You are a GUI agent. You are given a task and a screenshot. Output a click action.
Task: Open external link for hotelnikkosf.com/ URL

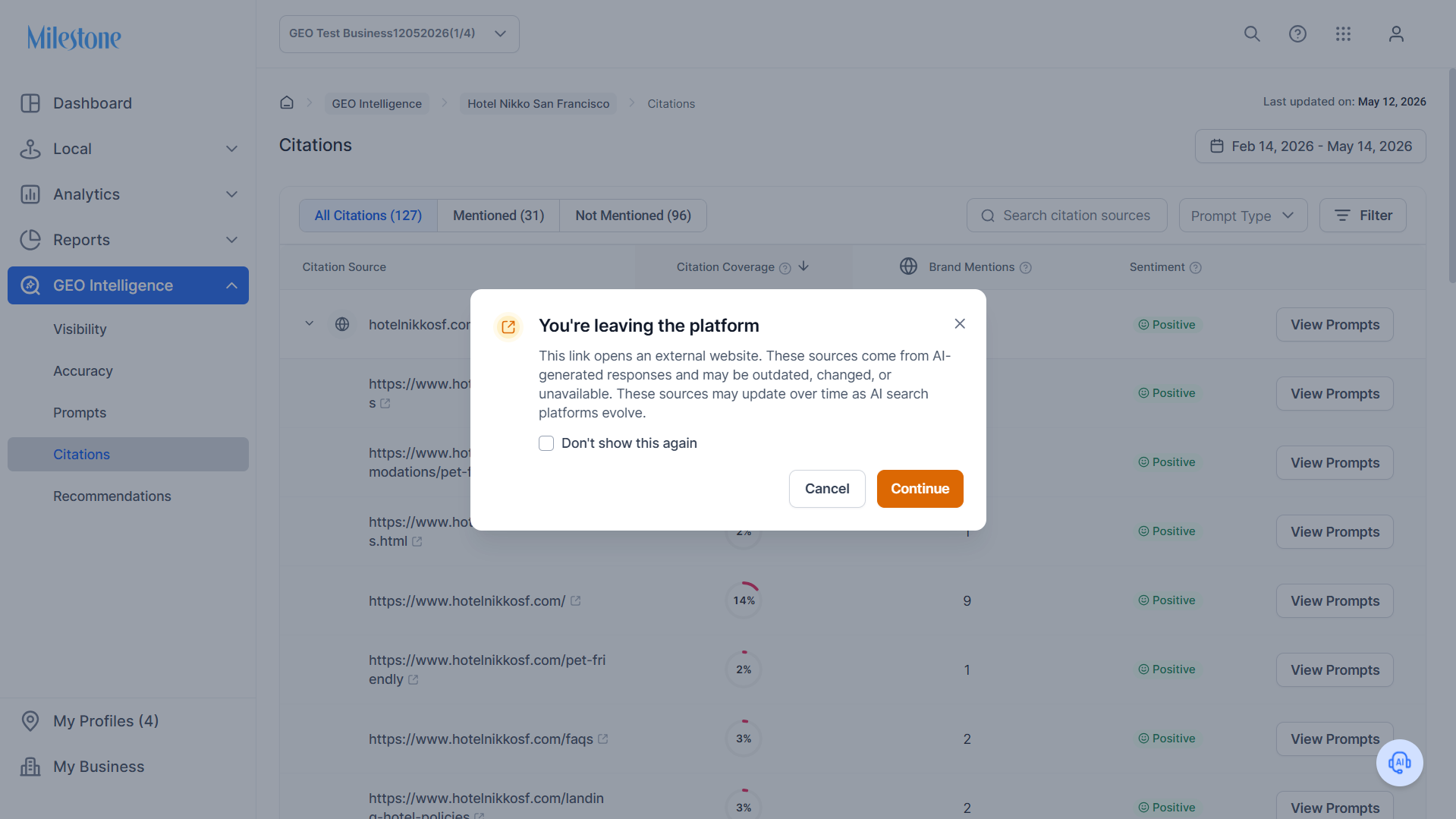click(575, 601)
